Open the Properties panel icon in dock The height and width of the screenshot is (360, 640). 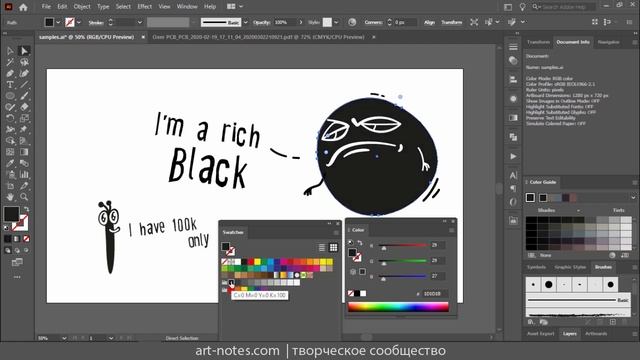[513, 47]
